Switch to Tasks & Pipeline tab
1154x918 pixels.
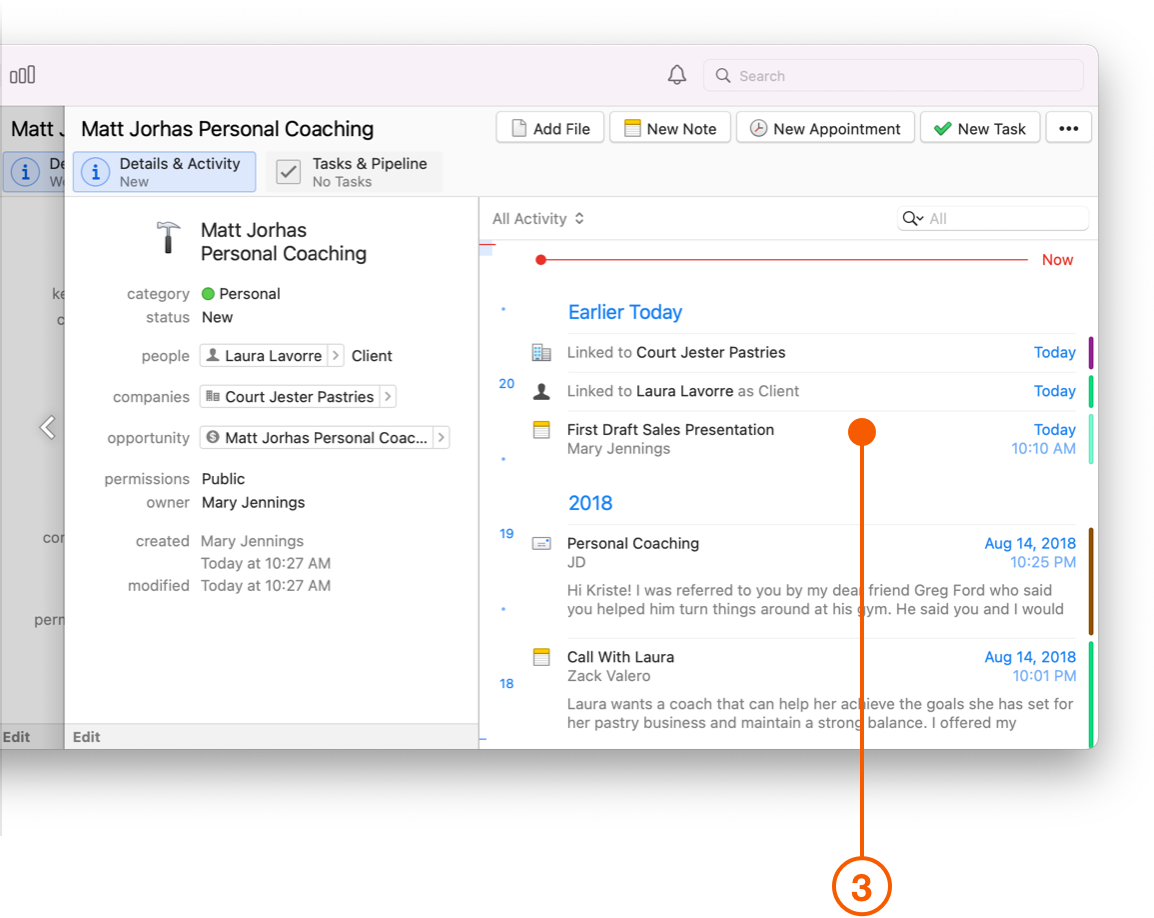(354, 172)
